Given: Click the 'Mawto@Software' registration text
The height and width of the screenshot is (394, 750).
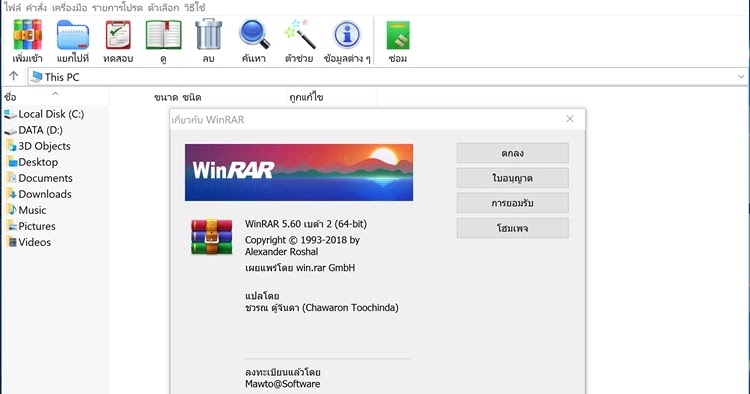Looking at the screenshot, I should pos(283,383).
